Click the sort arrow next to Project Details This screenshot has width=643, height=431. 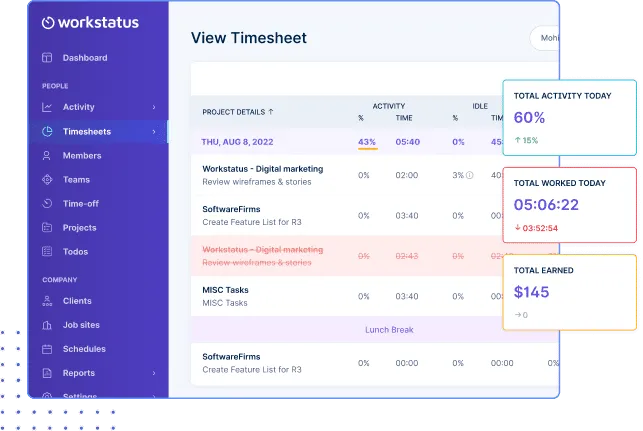tap(271, 112)
